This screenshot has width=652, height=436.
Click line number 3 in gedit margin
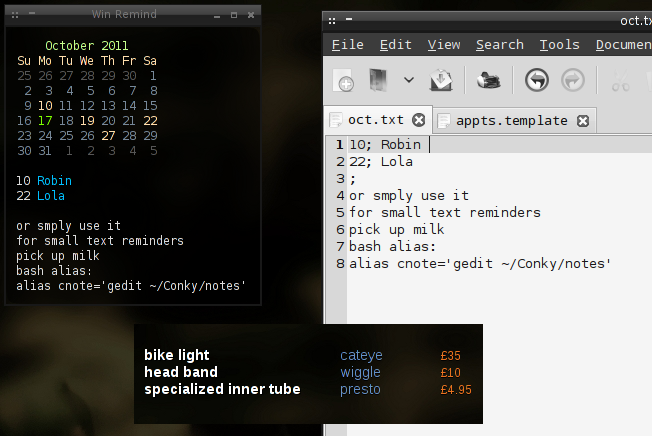[x=341, y=178]
